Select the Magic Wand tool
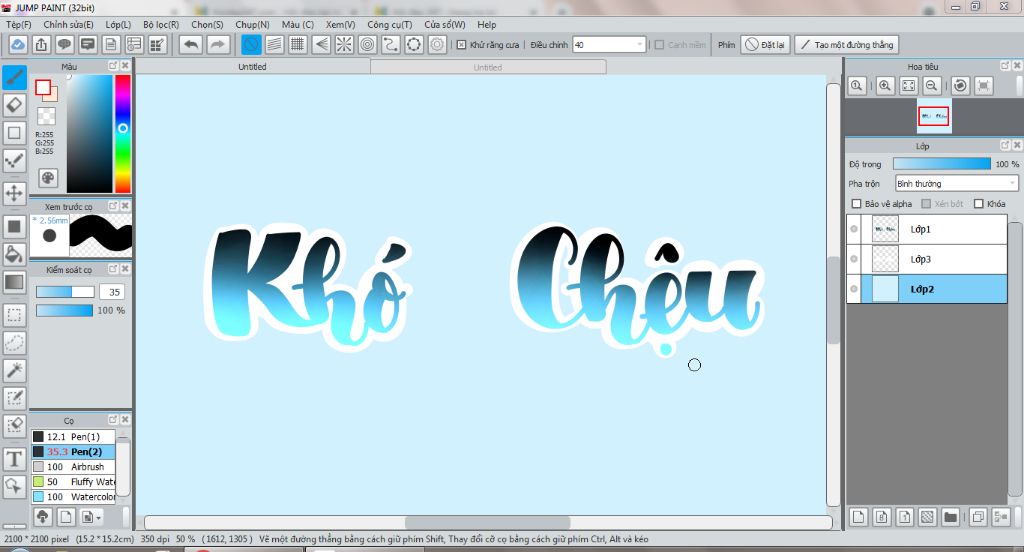The height and width of the screenshot is (552, 1024). [x=14, y=370]
